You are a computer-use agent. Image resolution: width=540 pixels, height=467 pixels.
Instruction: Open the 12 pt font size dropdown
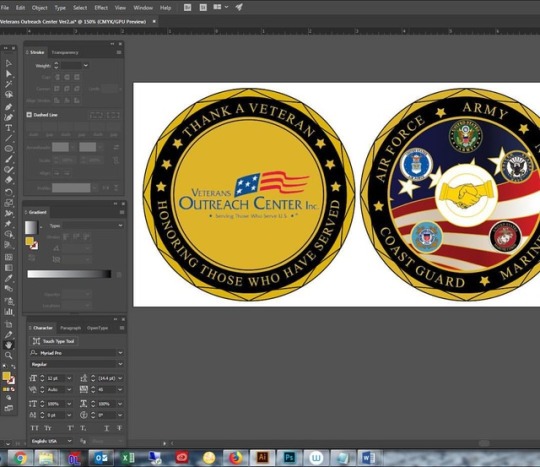tap(69, 378)
